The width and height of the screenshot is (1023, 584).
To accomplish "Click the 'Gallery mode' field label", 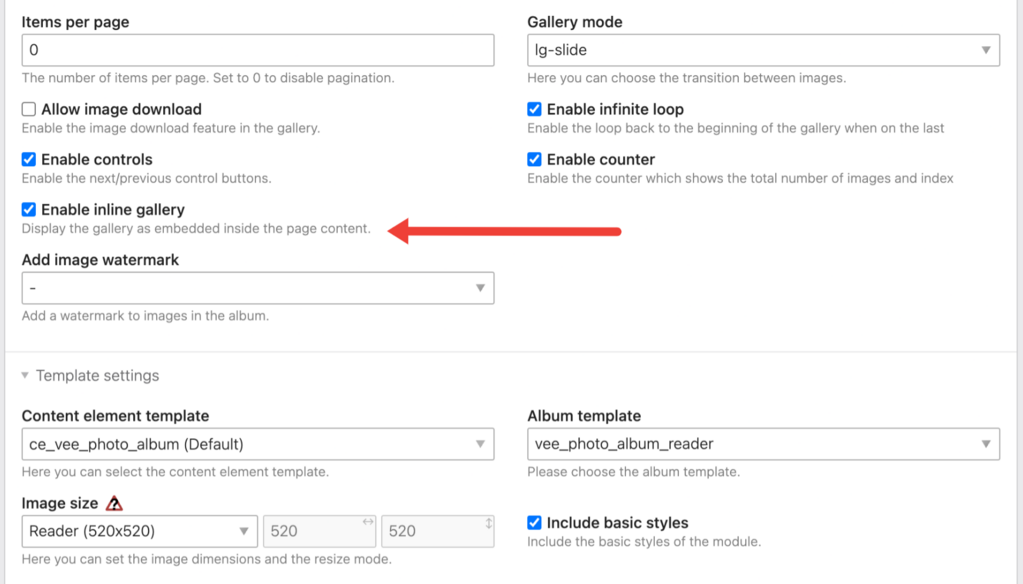I will (x=574, y=22).
